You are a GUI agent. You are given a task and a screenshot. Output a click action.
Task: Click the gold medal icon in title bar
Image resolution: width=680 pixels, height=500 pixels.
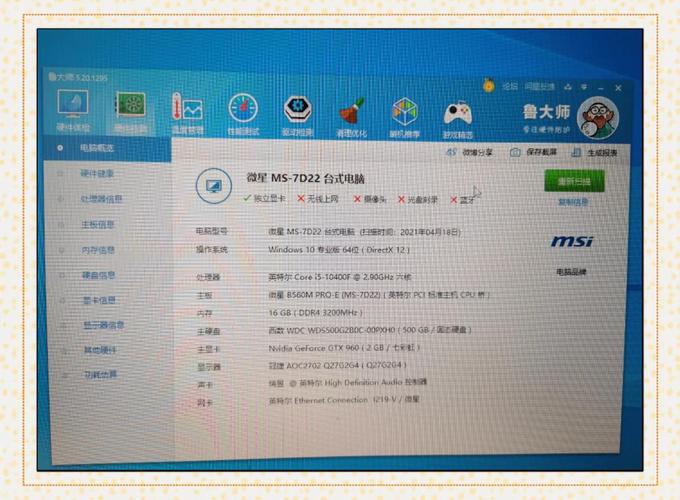(x=489, y=85)
